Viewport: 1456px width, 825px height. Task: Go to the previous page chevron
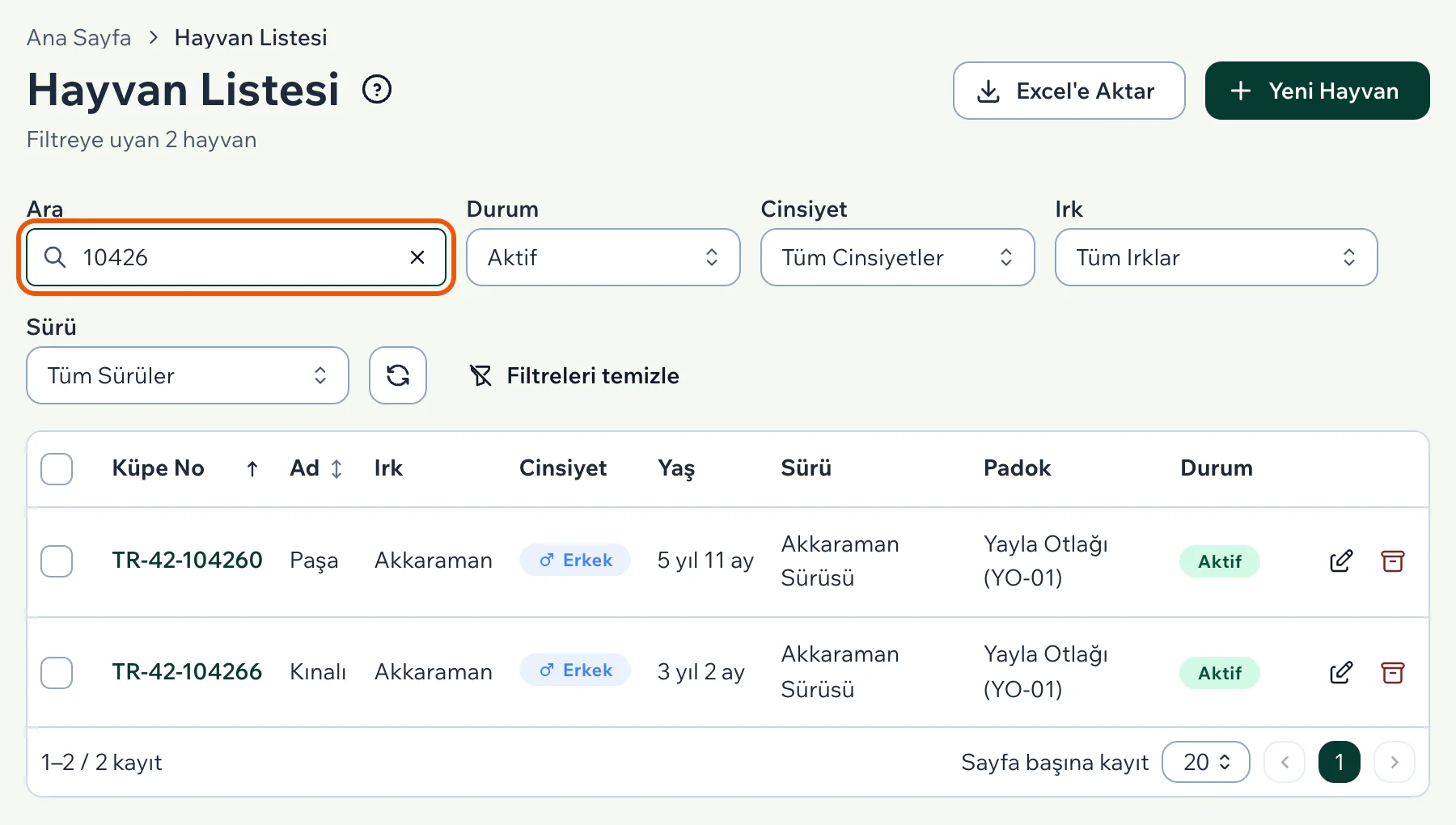[1285, 762]
